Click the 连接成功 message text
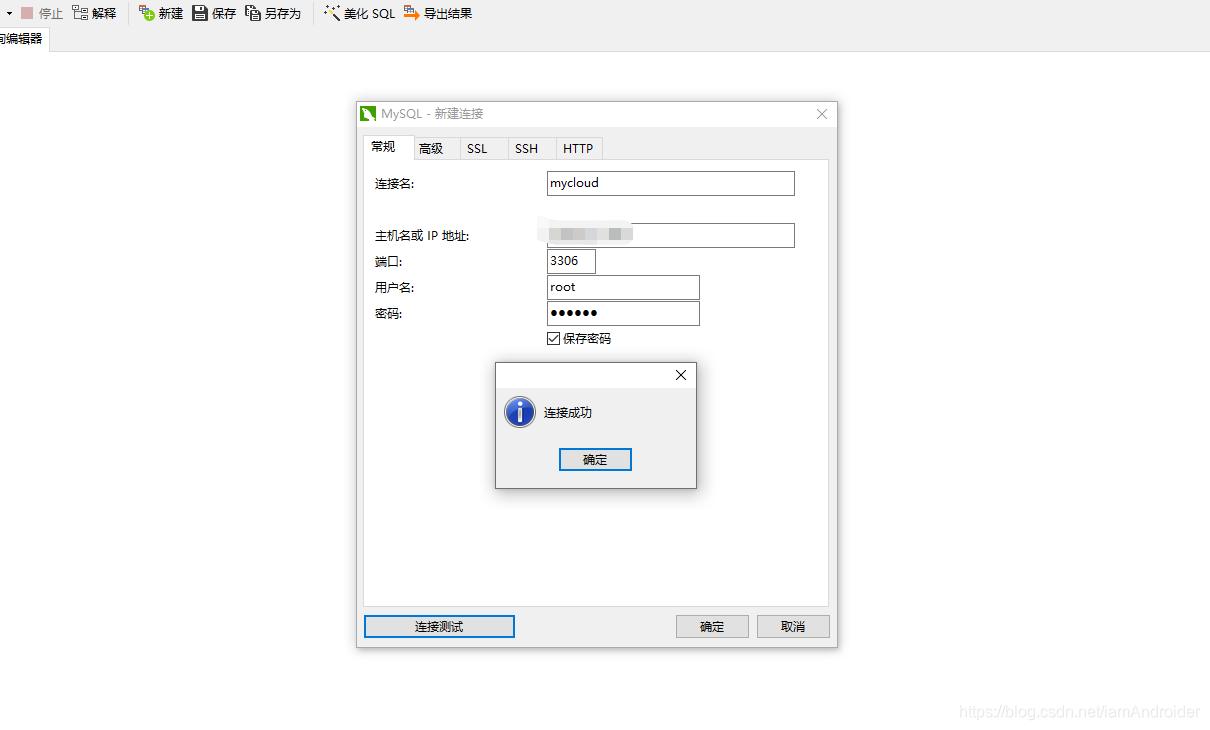 pos(568,412)
